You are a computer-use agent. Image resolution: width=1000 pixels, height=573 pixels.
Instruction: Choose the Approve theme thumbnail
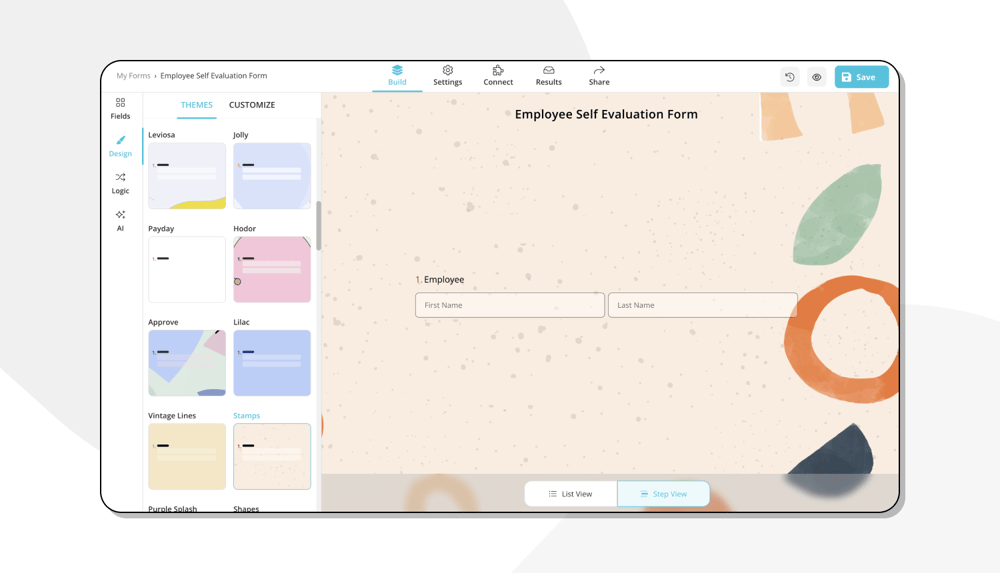click(x=187, y=363)
